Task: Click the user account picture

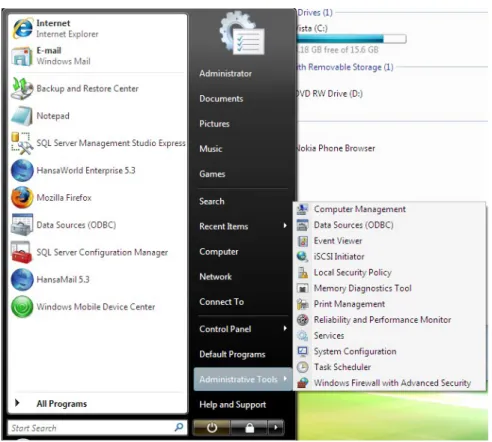Action: coord(242,33)
